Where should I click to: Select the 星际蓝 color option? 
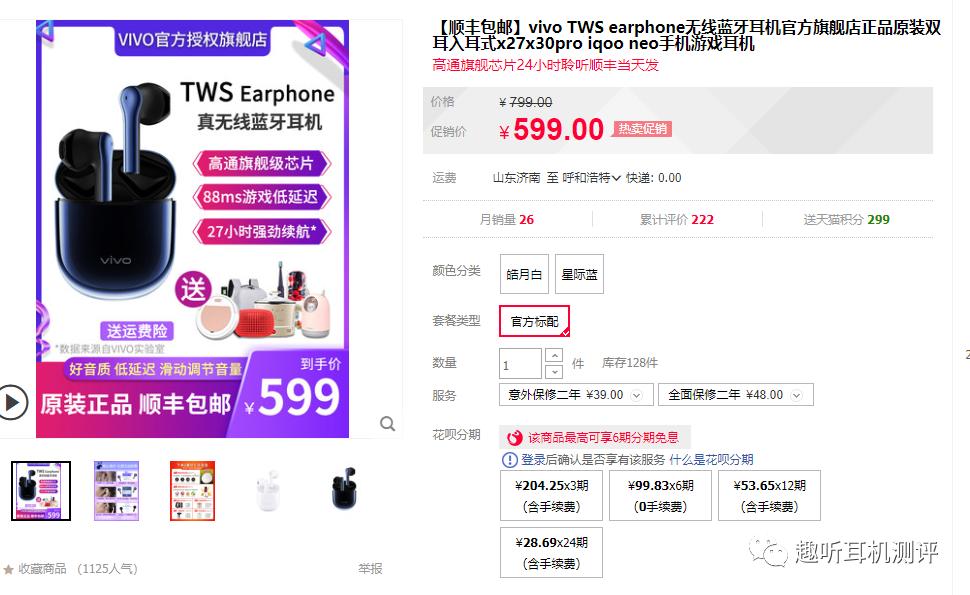[x=579, y=274]
